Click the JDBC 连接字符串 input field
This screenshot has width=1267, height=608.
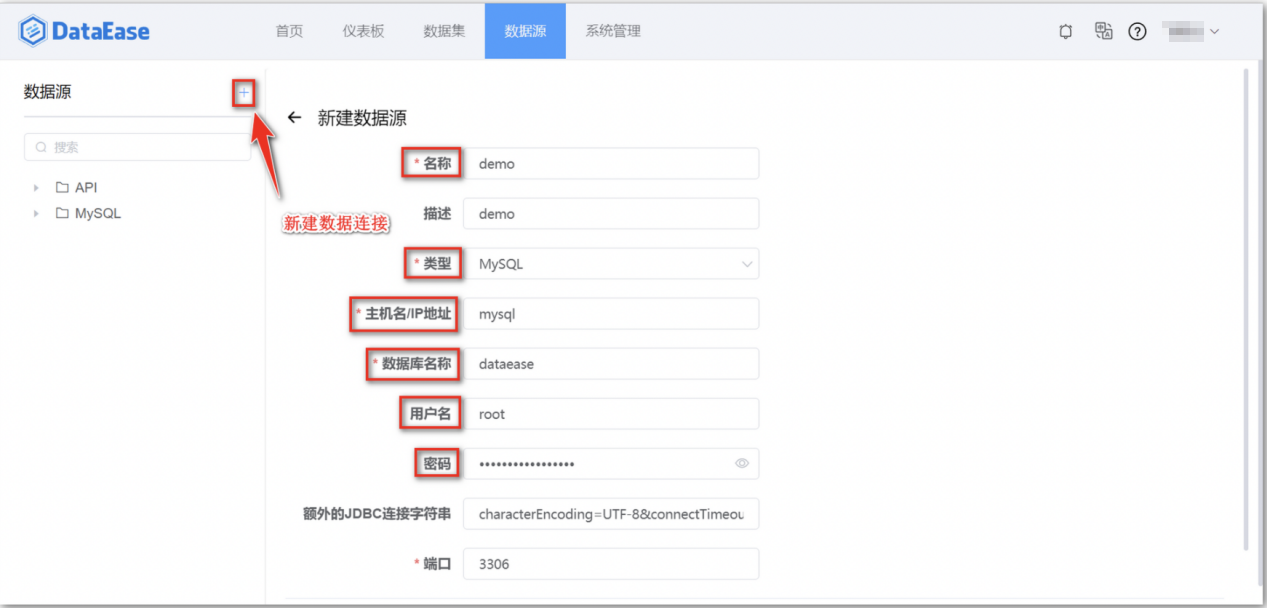click(611, 513)
